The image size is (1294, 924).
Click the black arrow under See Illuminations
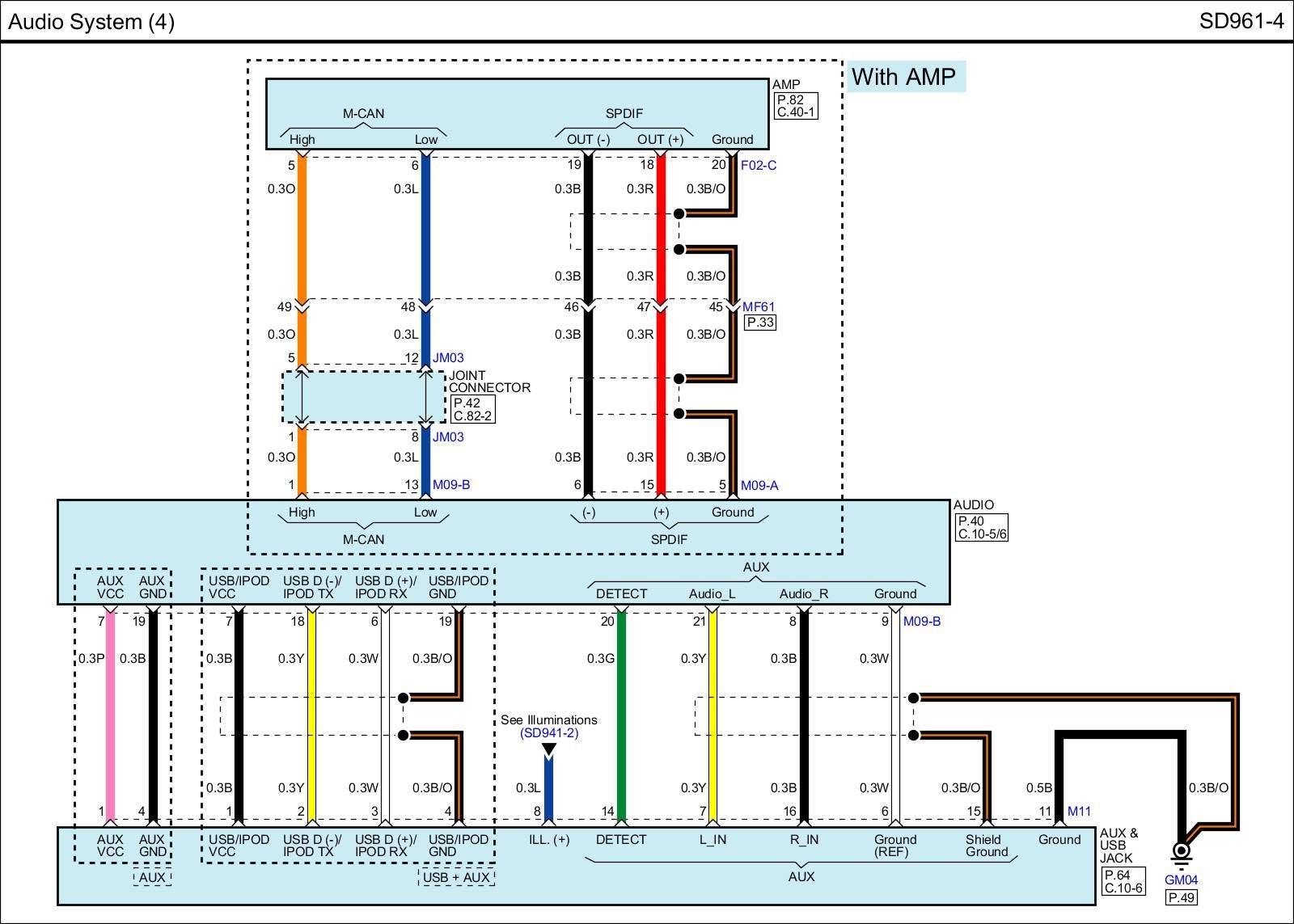pyautogui.click(x=549, y=749)
